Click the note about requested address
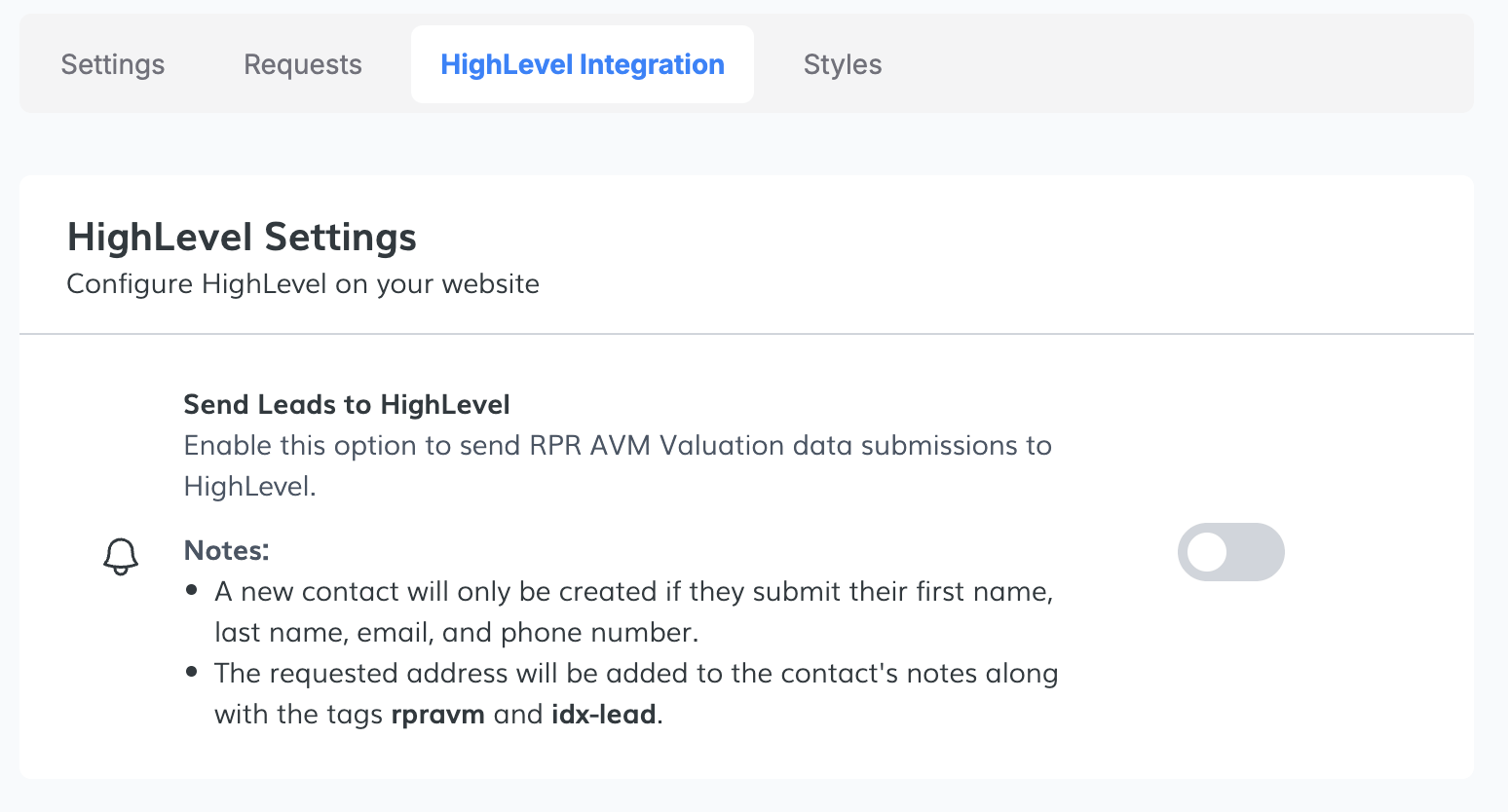 635,674
